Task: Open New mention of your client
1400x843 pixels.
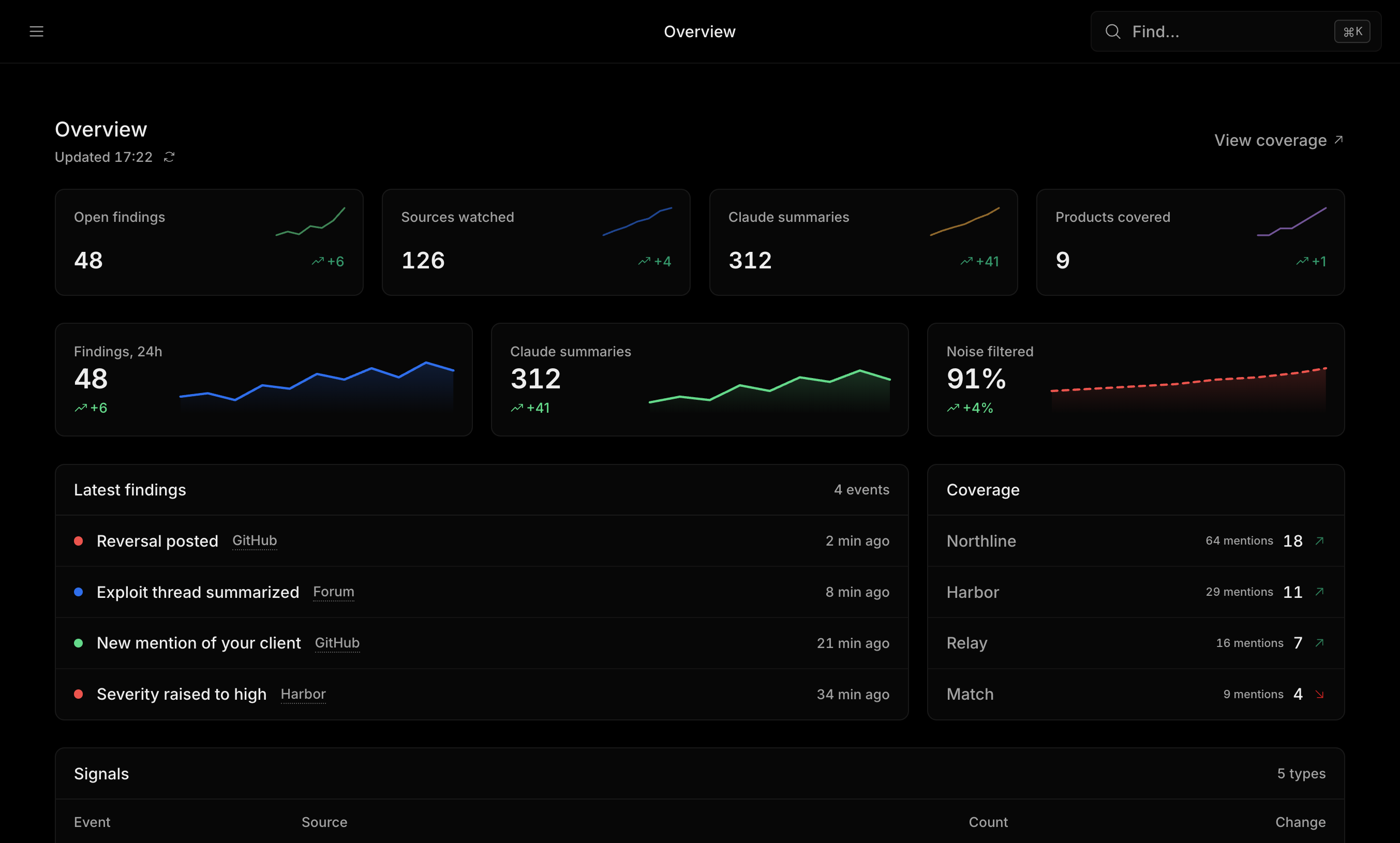Action: tap(481, 643)
